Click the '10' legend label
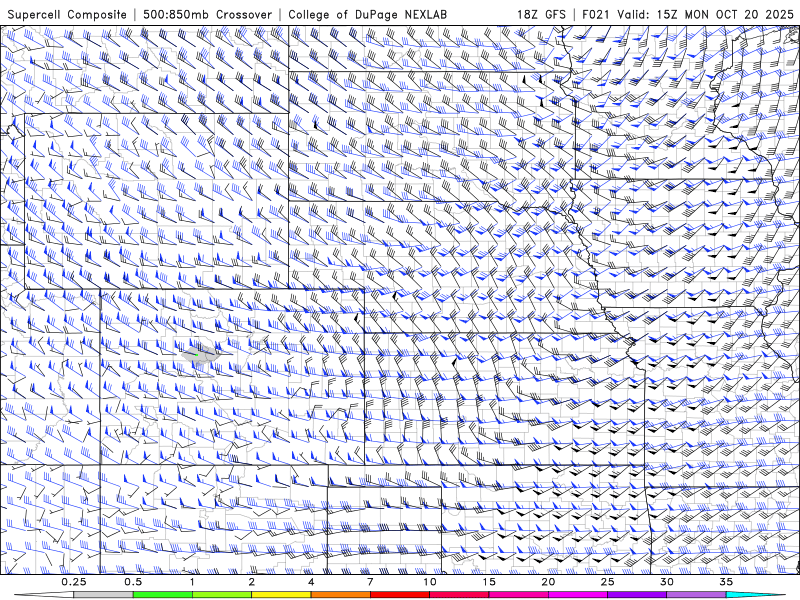 430,582
